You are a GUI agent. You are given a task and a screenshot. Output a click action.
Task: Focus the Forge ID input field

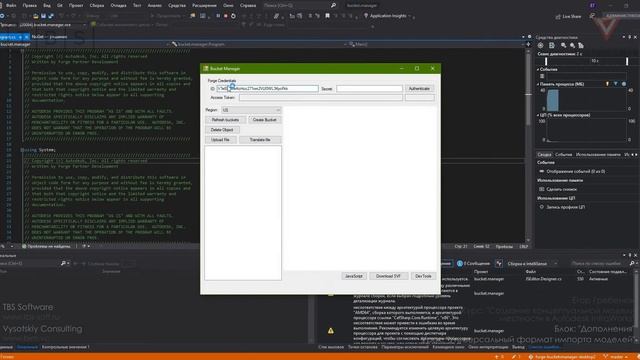point(267,89)
